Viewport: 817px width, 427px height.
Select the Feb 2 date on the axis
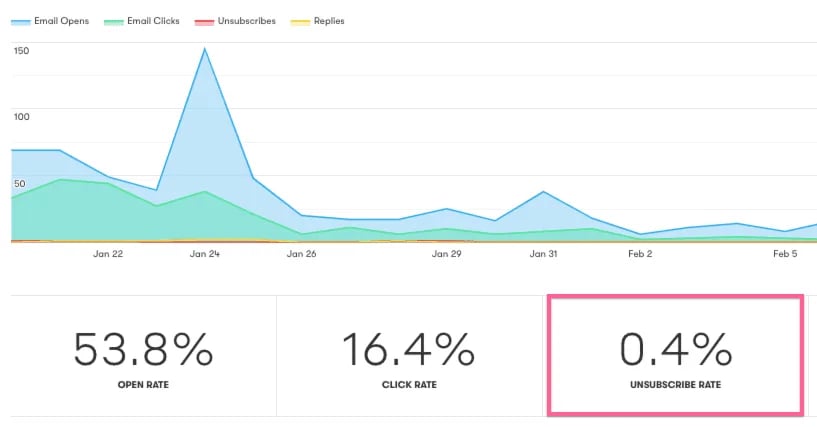(x=640, y=254)
